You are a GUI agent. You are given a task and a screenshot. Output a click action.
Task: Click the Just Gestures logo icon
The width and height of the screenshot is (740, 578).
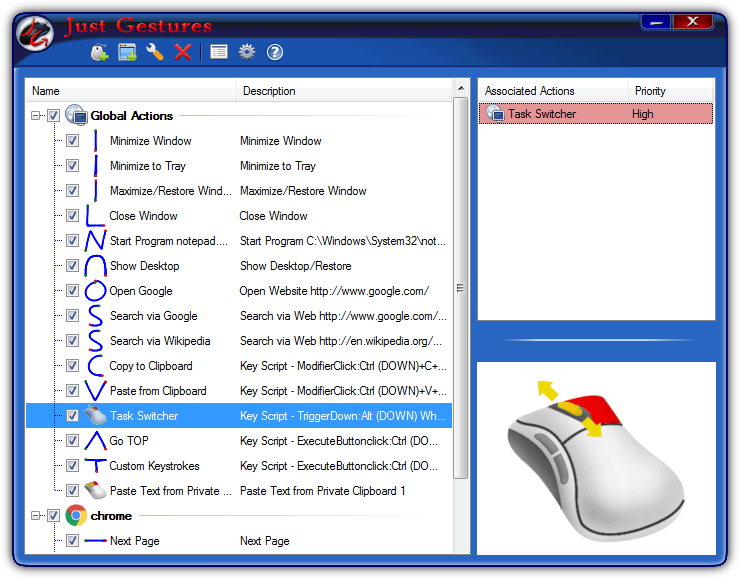point(35,34)
